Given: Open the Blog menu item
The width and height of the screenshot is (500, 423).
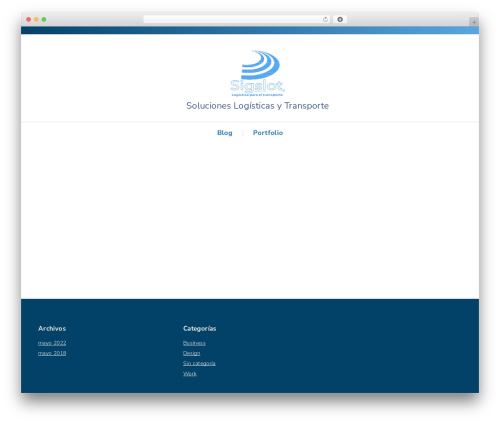Looking at the screenshot, I should tap(225, 133).
